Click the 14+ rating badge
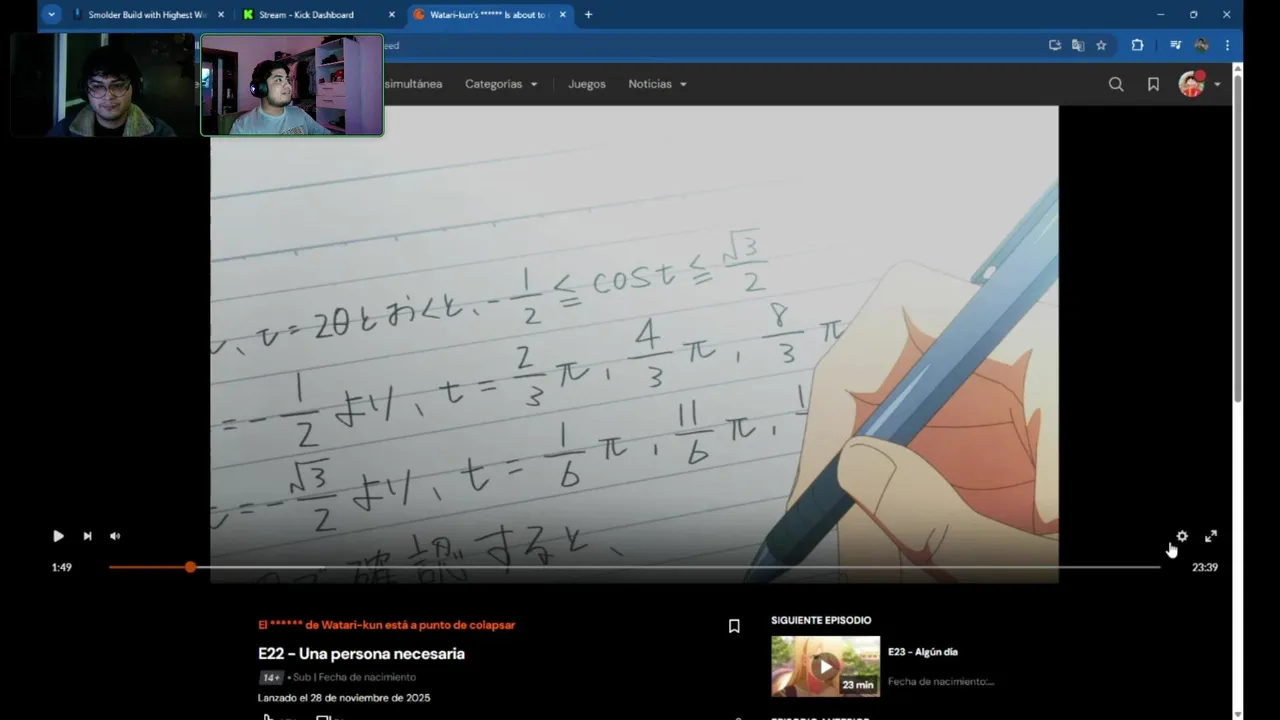This screenshot has width=1280, height=720. 271,677
